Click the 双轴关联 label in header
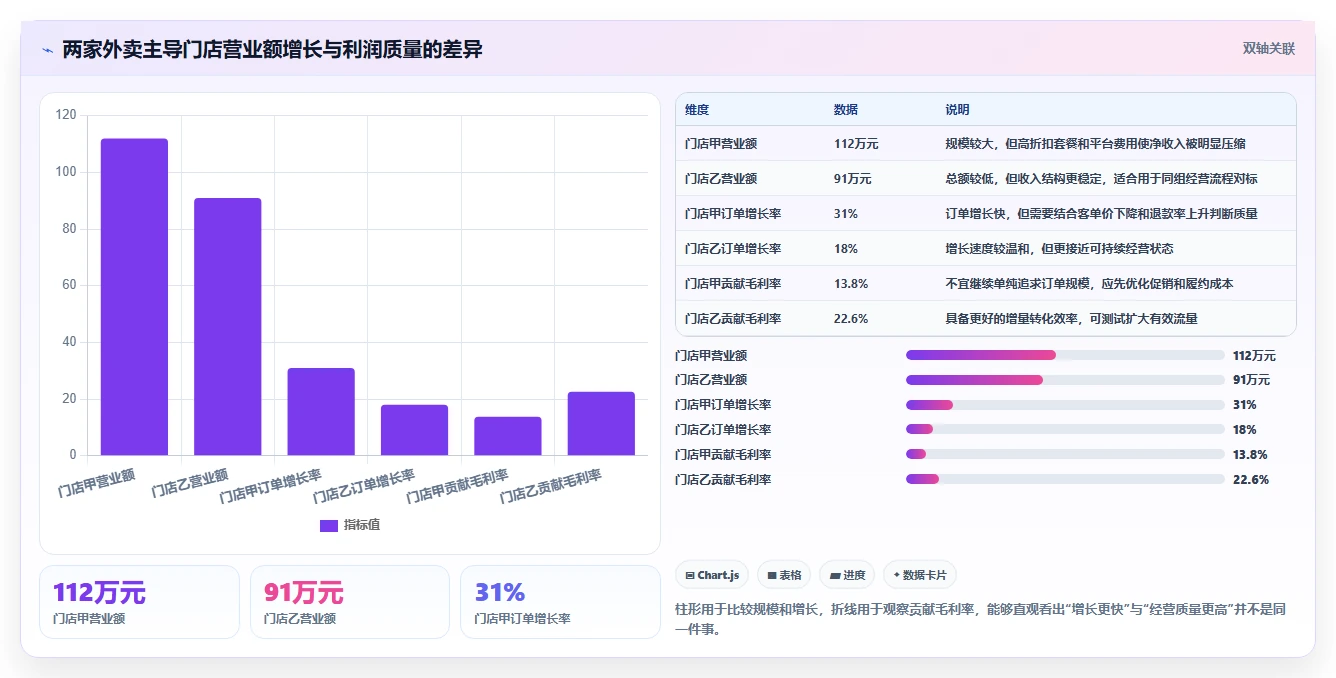The image size is (1336, 678). (x=1268, y=48)
